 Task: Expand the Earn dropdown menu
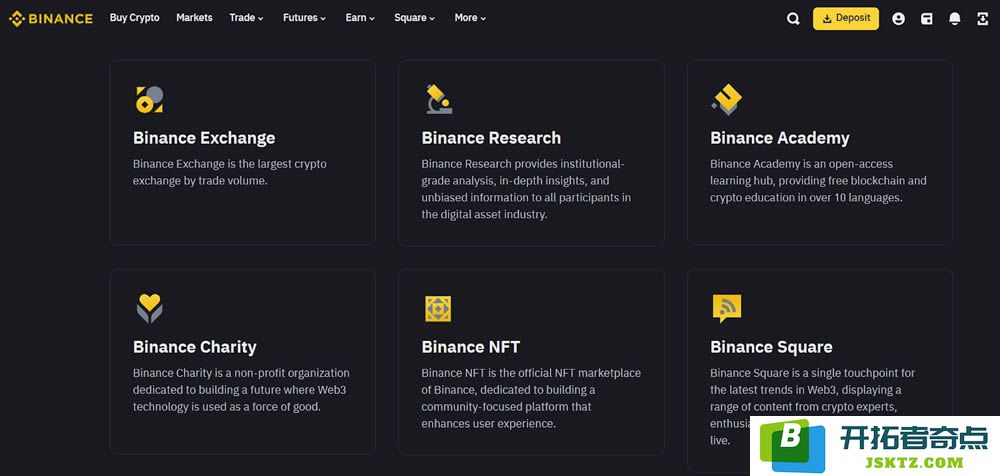click(x=360, y=18)
